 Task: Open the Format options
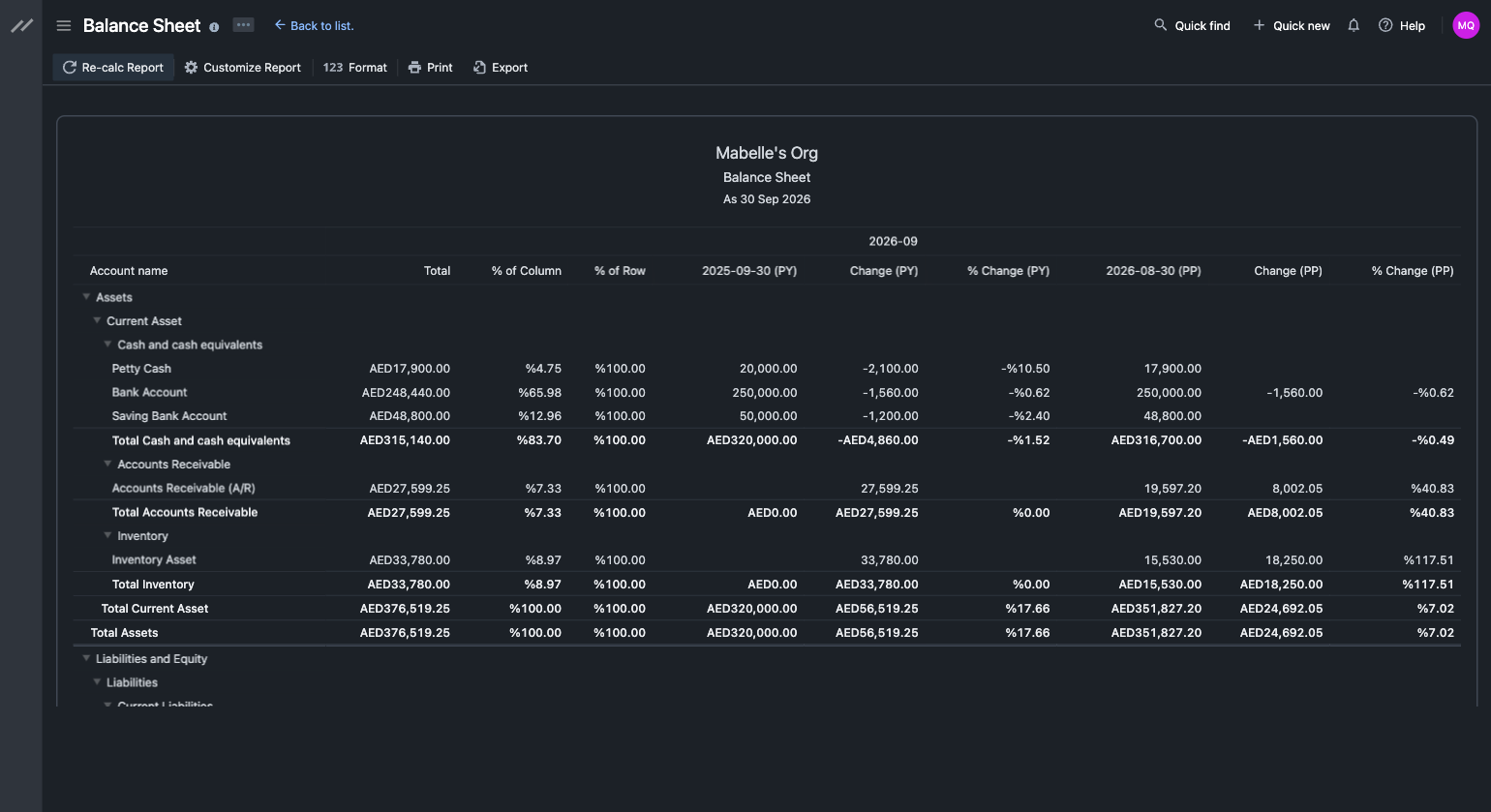point(355,68)
